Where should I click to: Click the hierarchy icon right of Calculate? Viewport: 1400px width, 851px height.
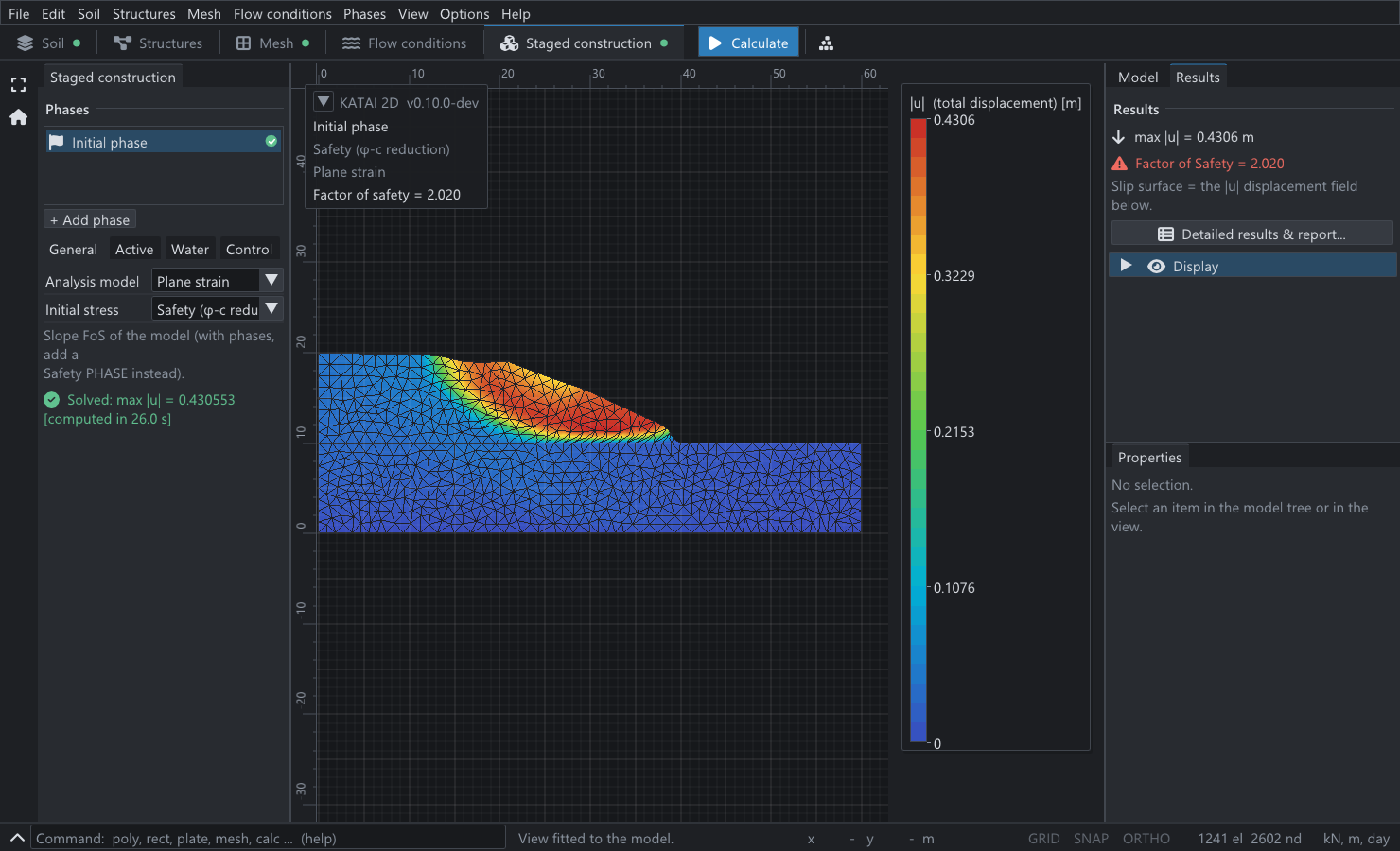(x=826, y=43)
